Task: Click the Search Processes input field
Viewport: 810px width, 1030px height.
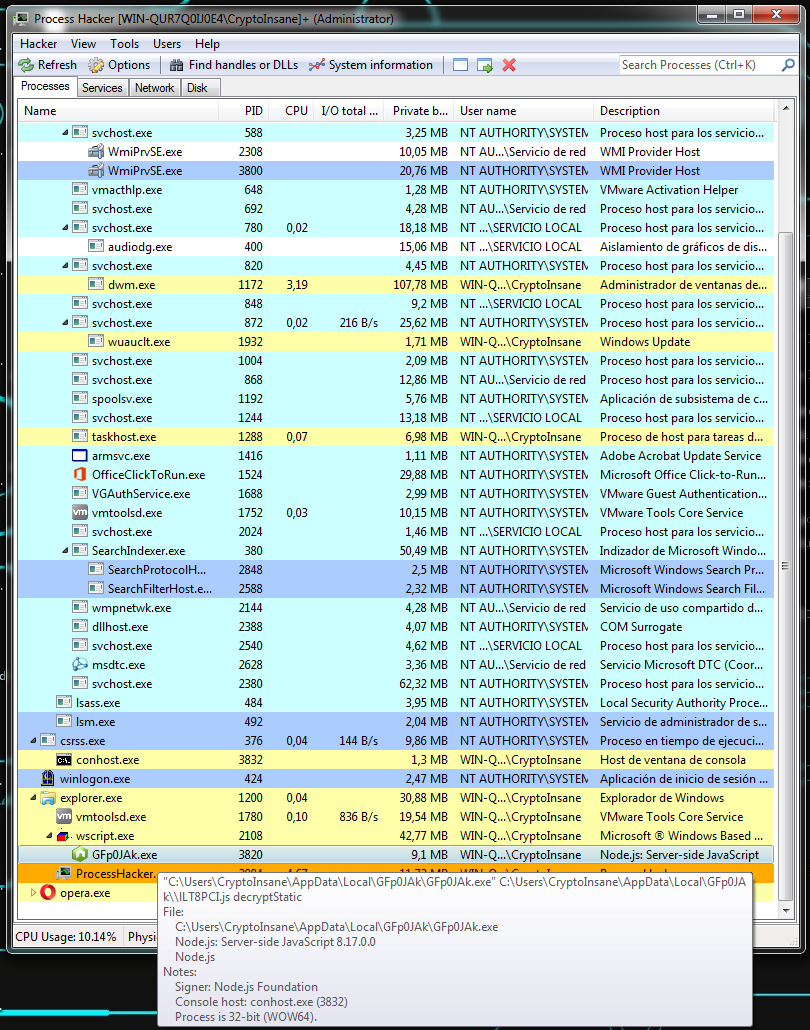Action: (x=699, y=65)
